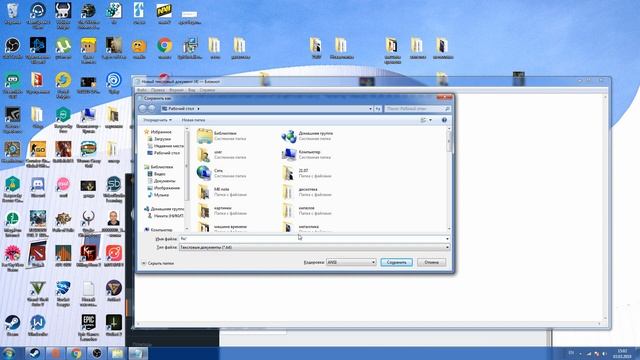Open the Organize dropdown in the Save dialog
Screen dimensions: 640x360
click(157, 120)
